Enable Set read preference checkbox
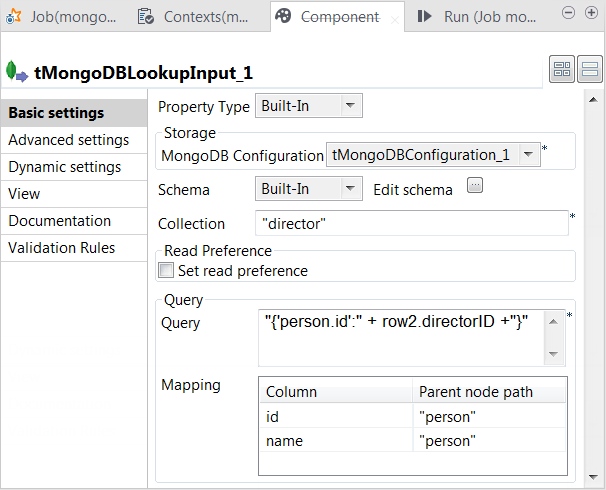 click(x=166, y=271)
